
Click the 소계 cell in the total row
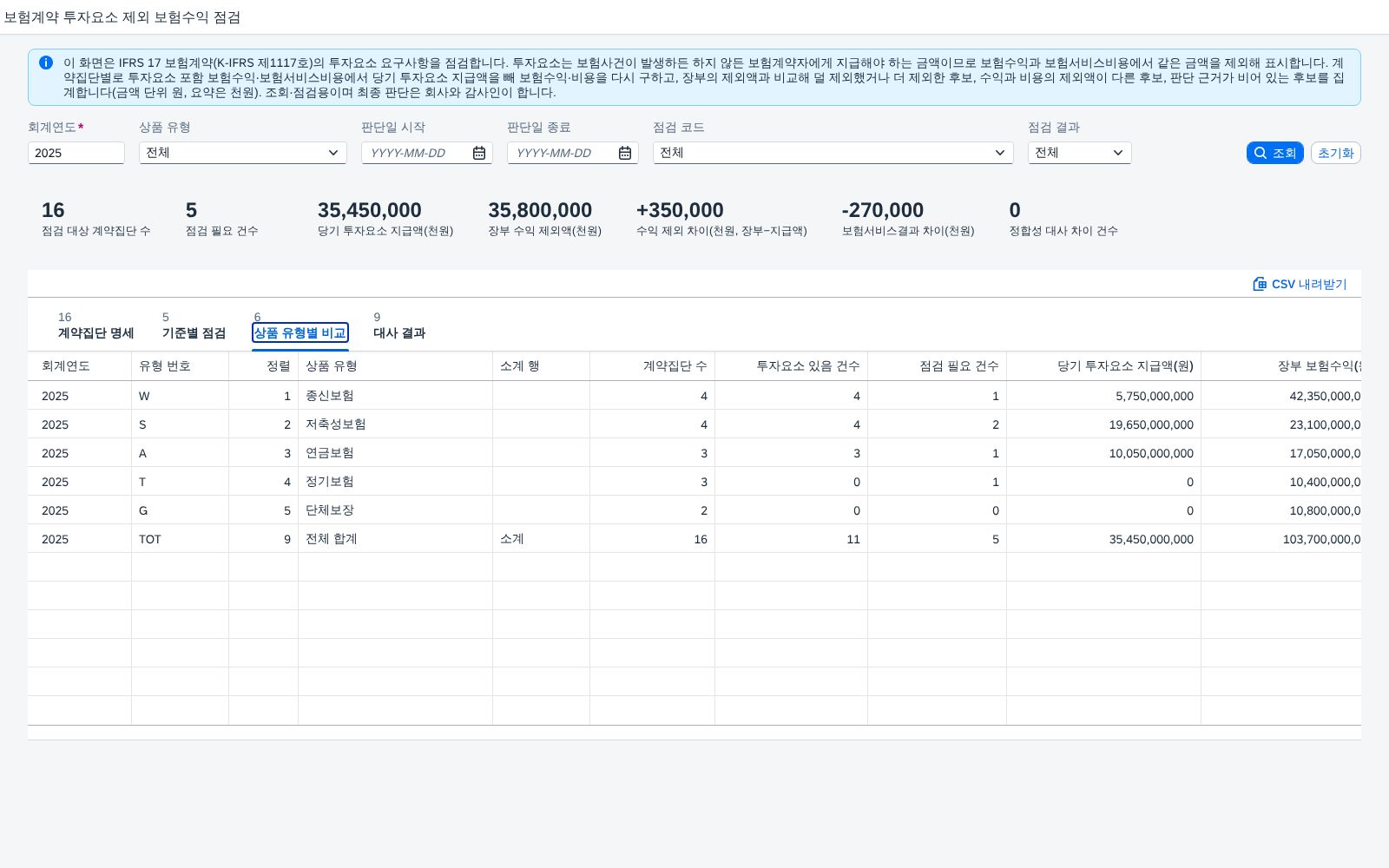pos(542,539)
